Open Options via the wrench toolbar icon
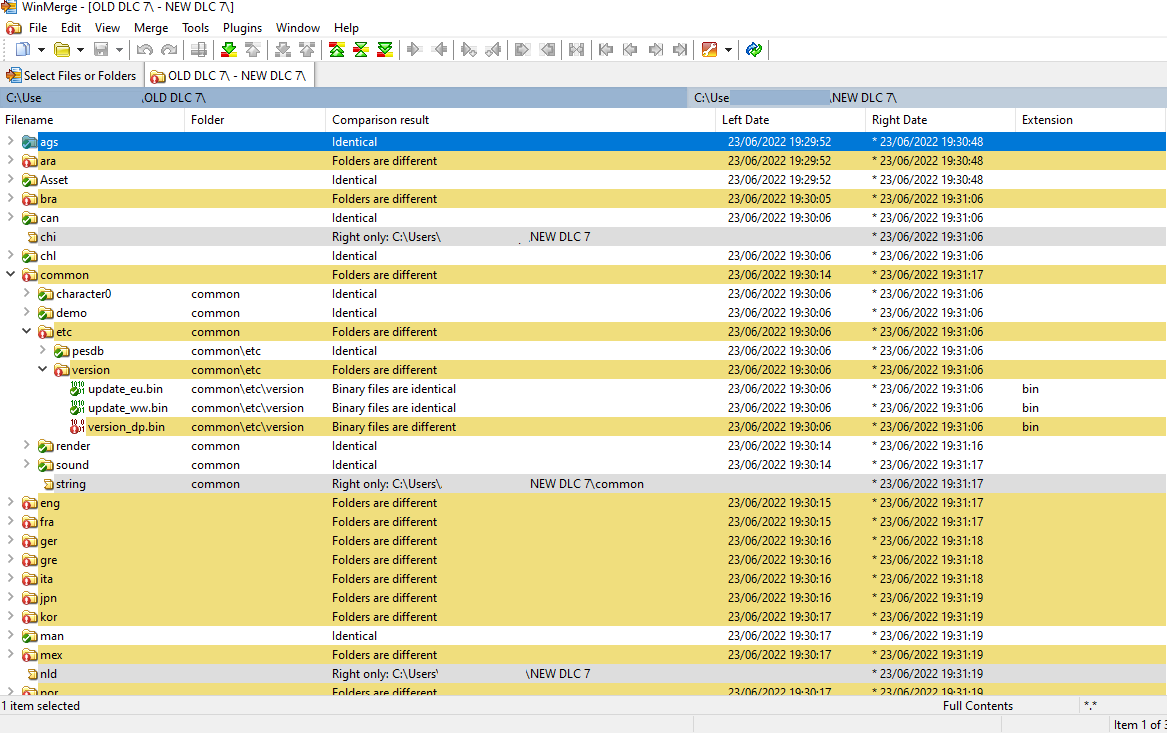This screenshot has height=733, width=1167. 709,50
